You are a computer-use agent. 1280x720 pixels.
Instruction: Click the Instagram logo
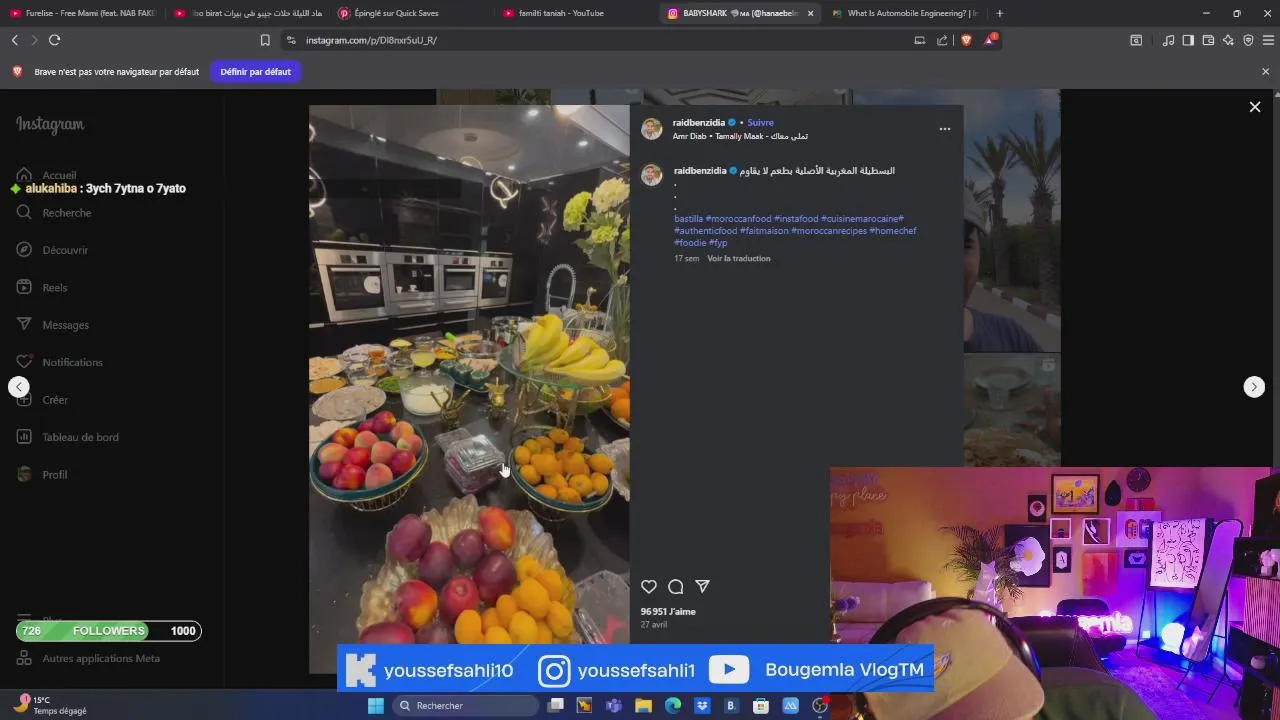[50, 125]
